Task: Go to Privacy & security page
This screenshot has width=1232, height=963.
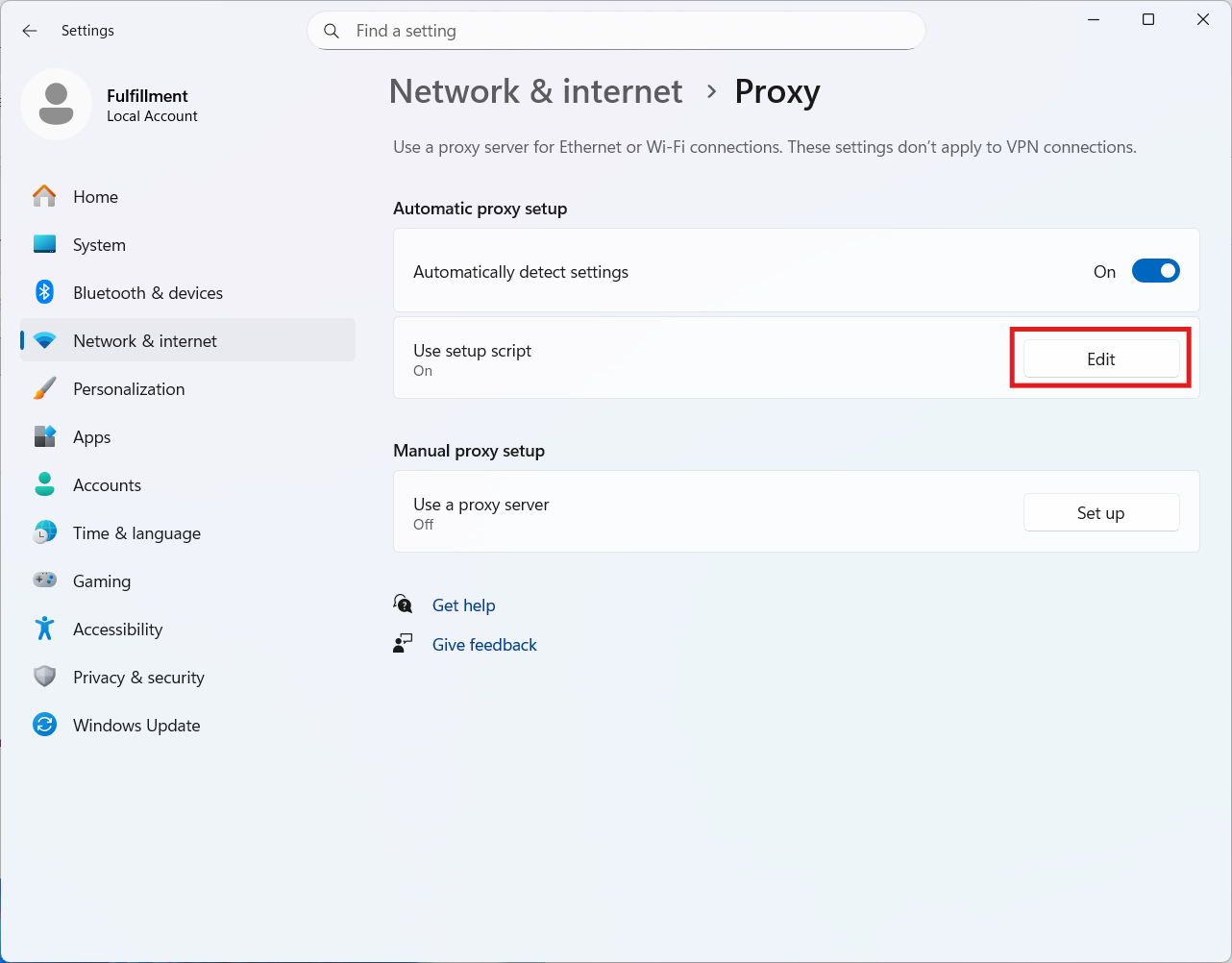Action: (138, 678)
